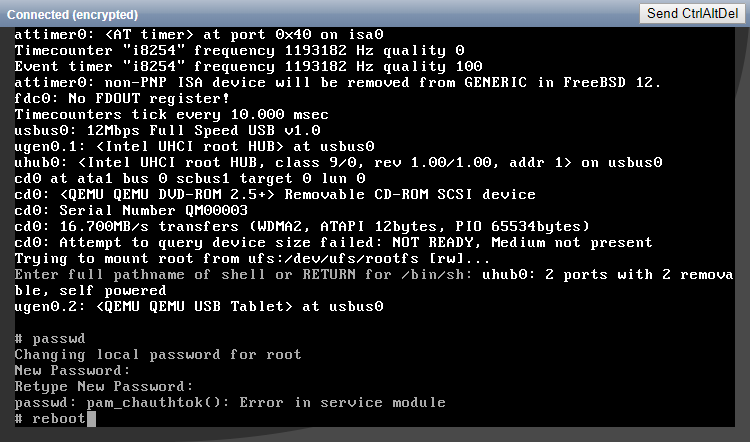Click the usbus0 12Mbps Full Speed line
This screenshot has width=750, height=442.
[167, 130]
